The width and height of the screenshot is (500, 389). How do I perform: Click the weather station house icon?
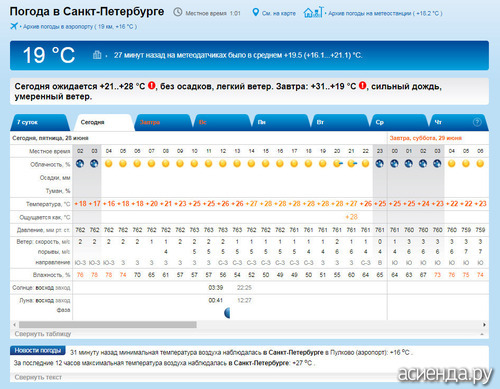coord(313,12)
